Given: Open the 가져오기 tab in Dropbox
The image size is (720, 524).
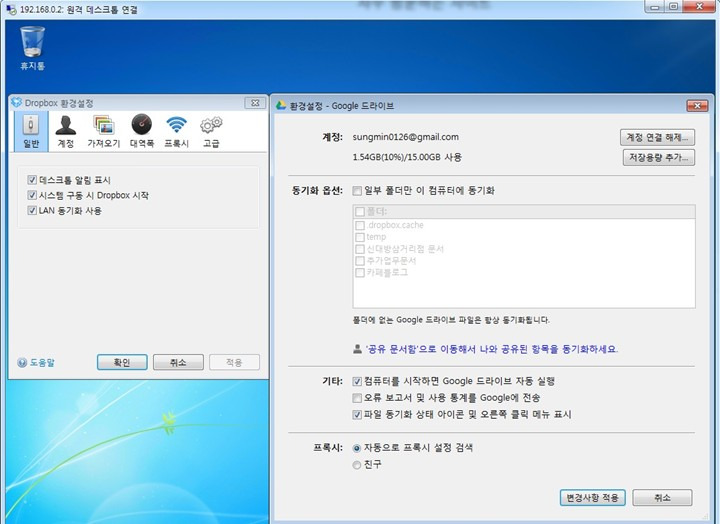Looking at the screenshot, I should (104, 131).
